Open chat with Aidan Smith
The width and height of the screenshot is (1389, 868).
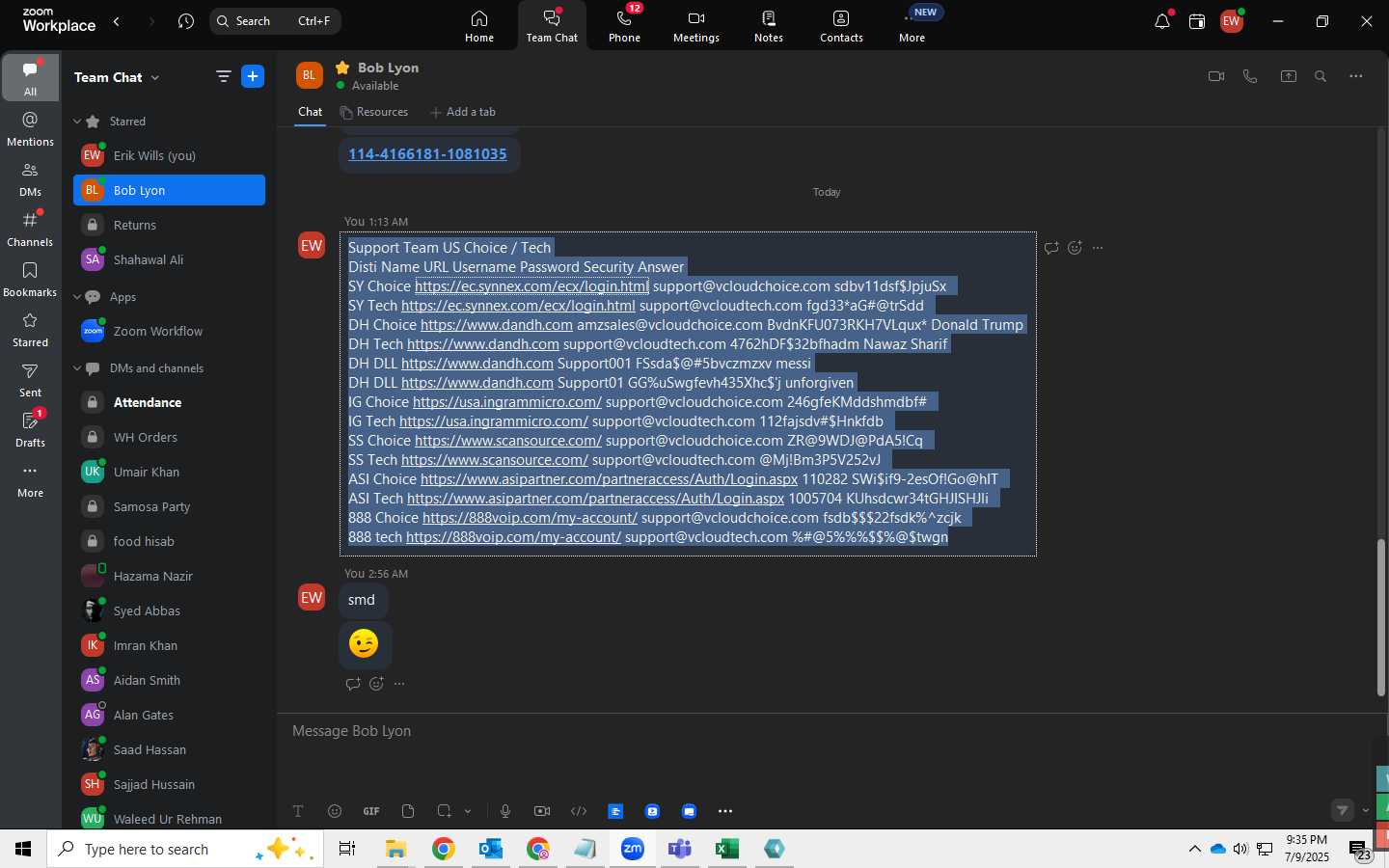169,680
